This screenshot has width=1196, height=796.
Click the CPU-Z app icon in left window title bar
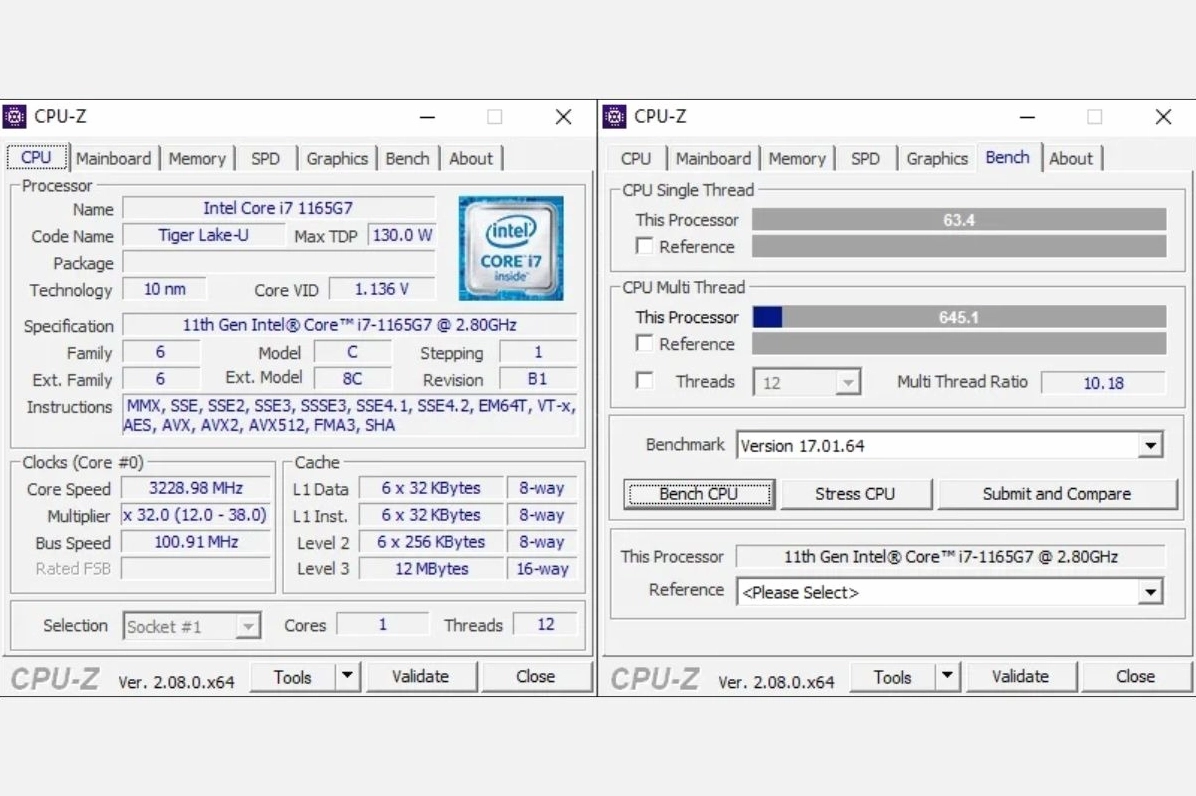pyautogui.click(x=14, y=117)
